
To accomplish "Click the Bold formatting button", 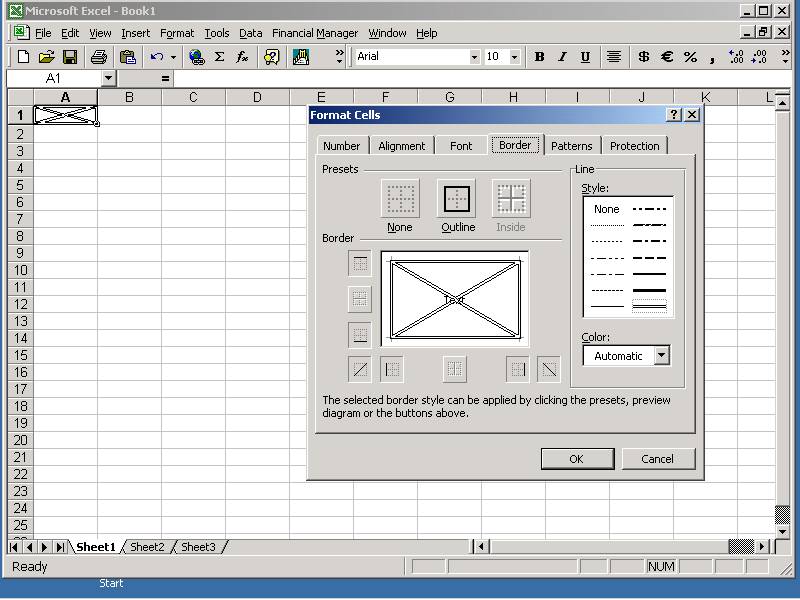I will [540, 57].
